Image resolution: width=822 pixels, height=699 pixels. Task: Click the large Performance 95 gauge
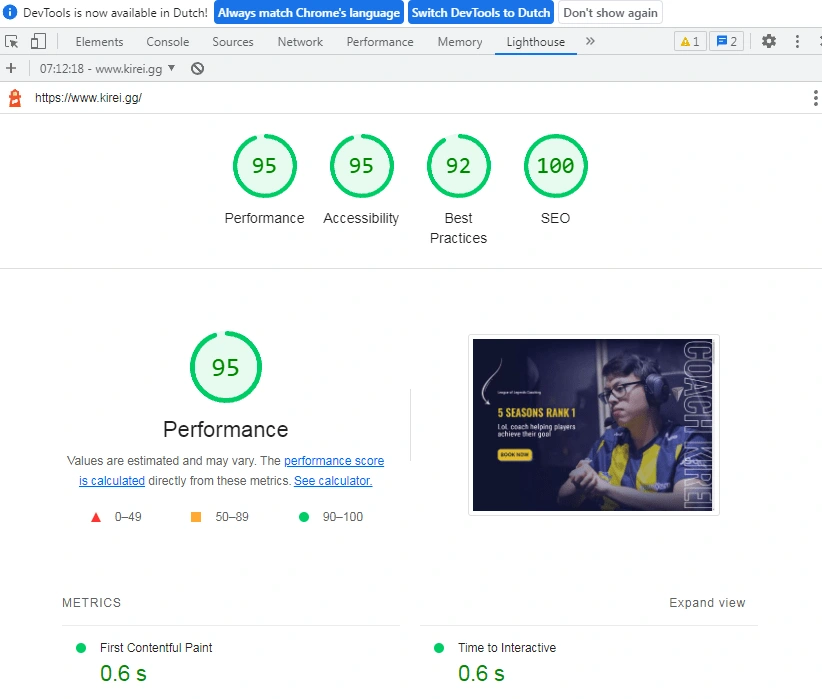tap(226, 367)
